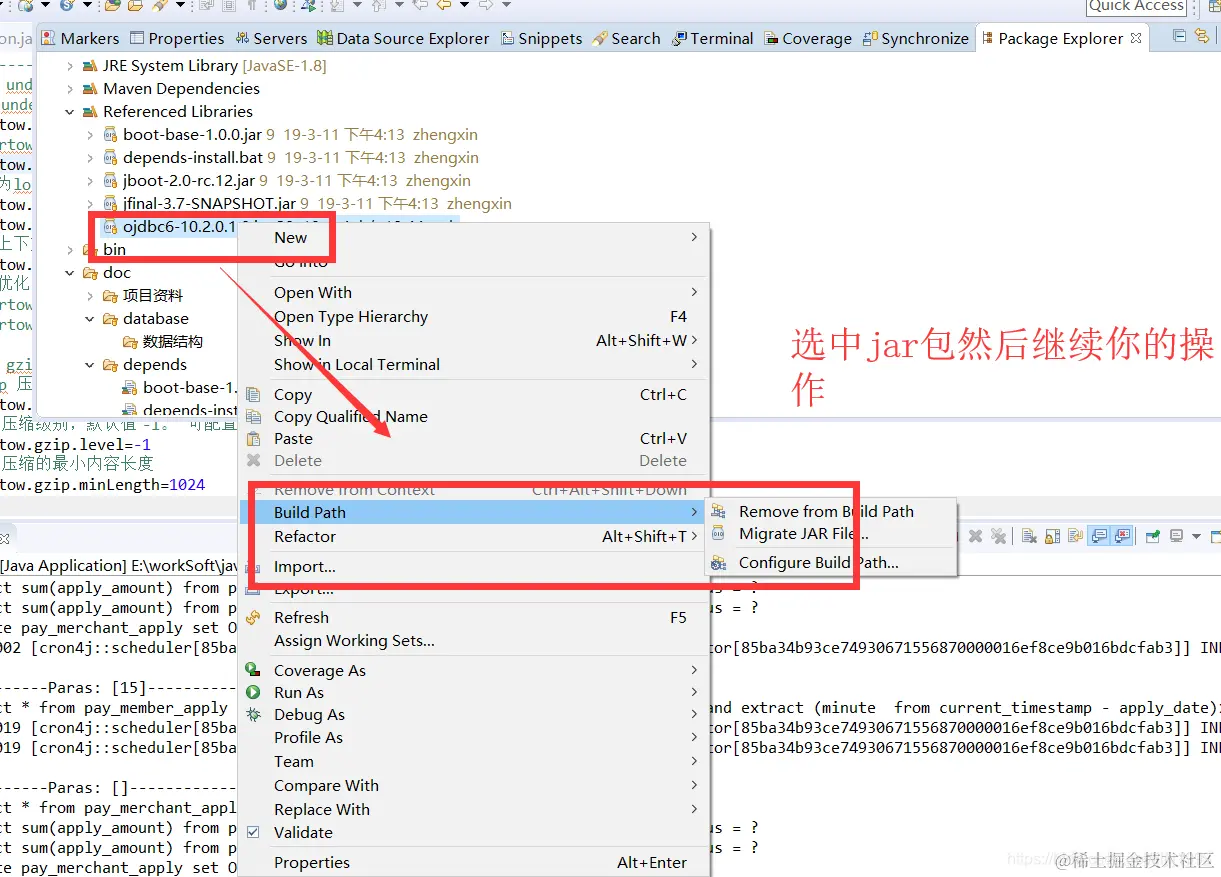This screenshot has width=1221, height=877.
Task: Click the Display Selected Console icon
Action: tap(1177, 536)
